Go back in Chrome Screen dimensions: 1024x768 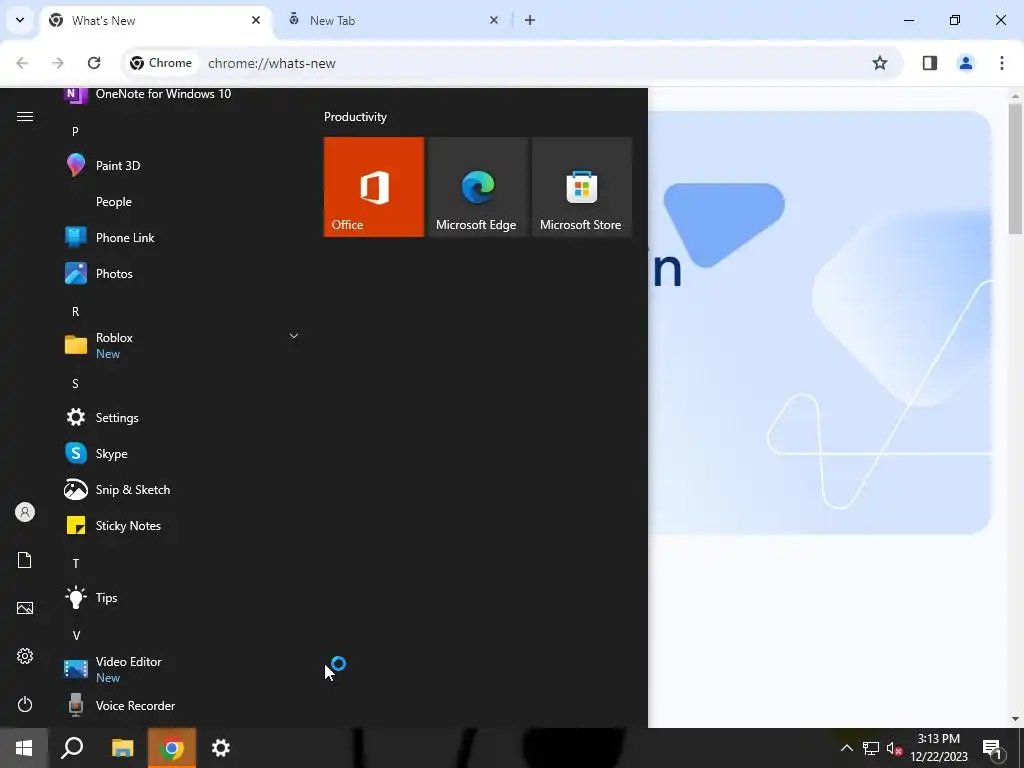(22, 63)
